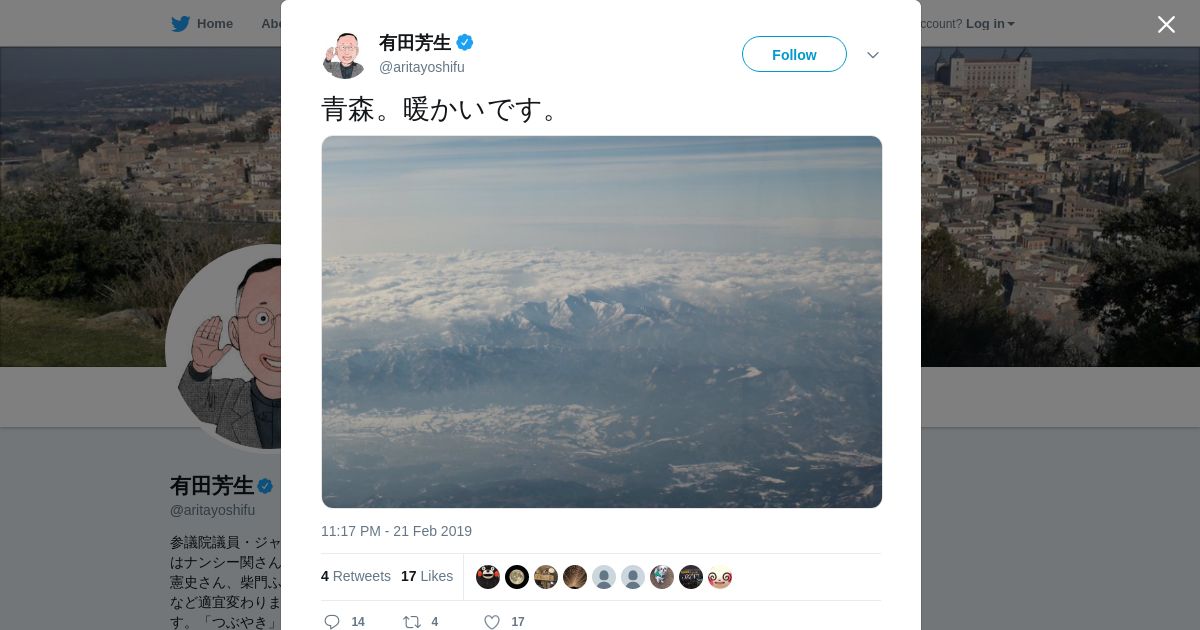Viewport: 1200px width, 630px height.
Task: Click the Twitter bird Home icon
Action: [x=180, y=24]
